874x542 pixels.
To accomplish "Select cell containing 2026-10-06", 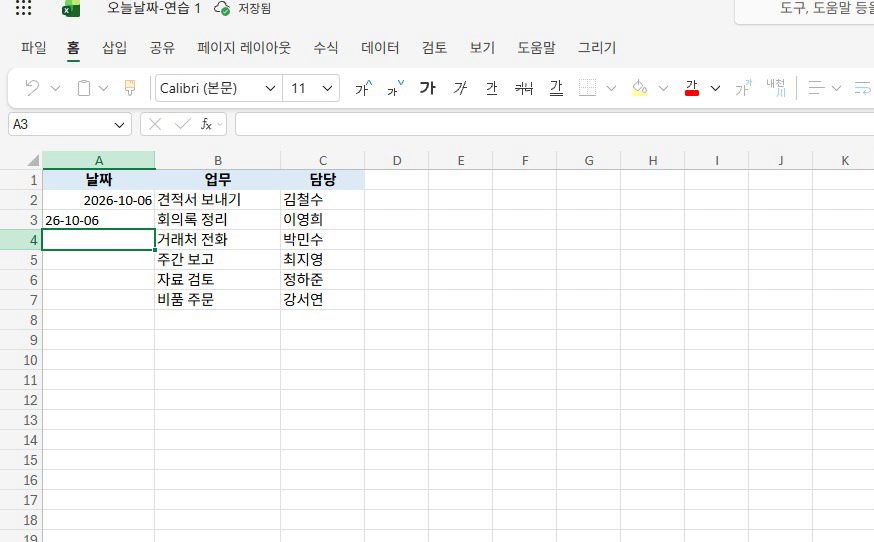I will [99, 200].
